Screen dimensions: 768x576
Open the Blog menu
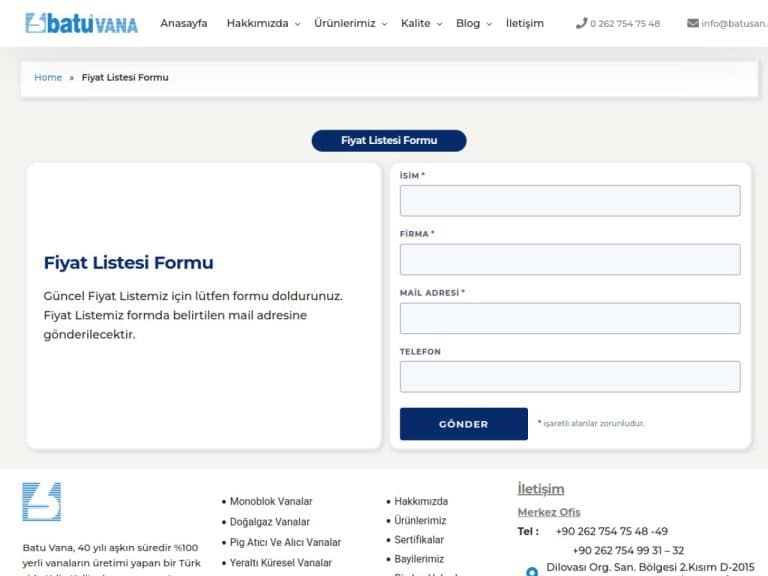(x=468, y=23)
